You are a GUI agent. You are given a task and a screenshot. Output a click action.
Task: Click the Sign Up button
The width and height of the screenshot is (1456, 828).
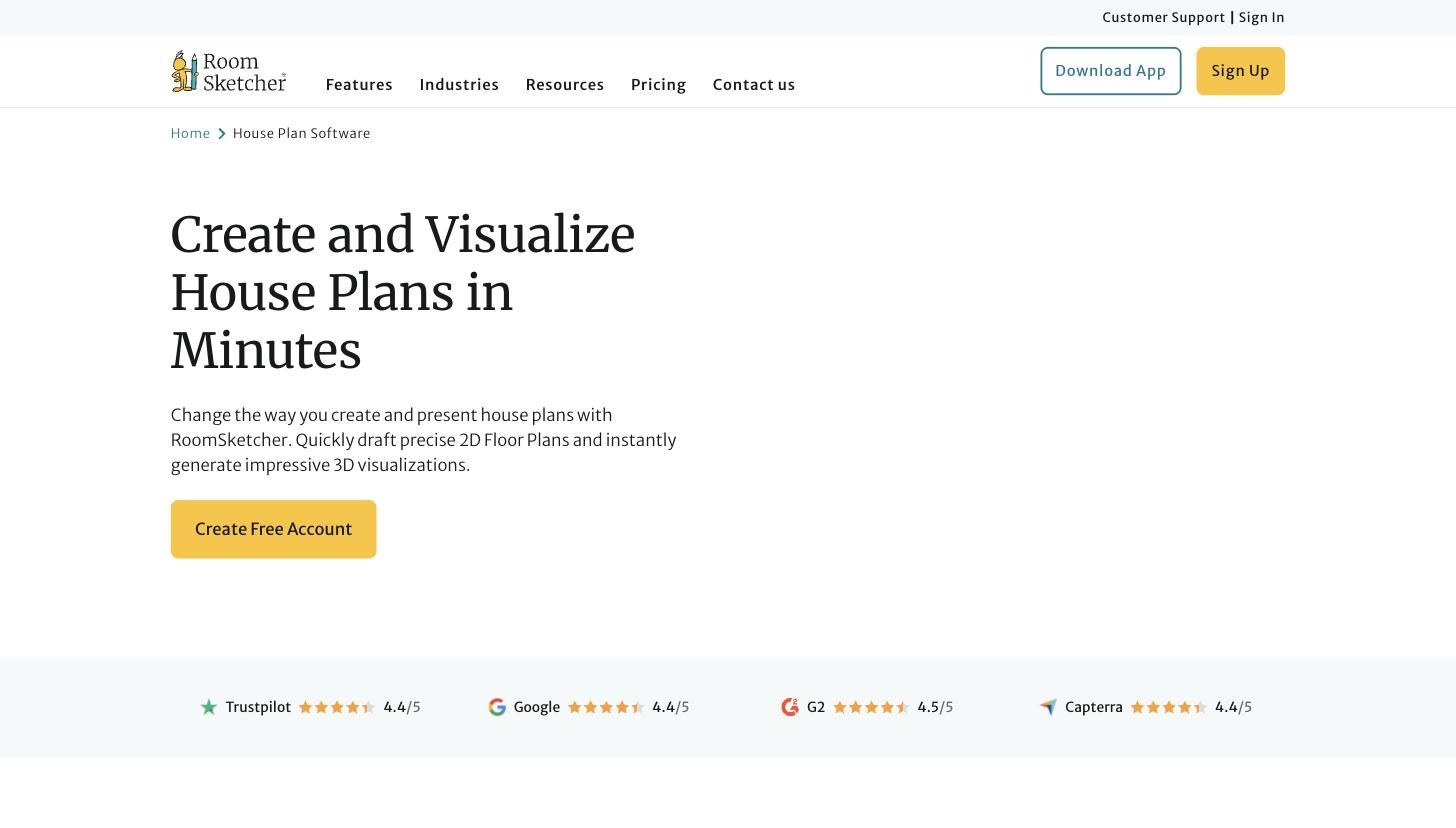click(1240, 71)
